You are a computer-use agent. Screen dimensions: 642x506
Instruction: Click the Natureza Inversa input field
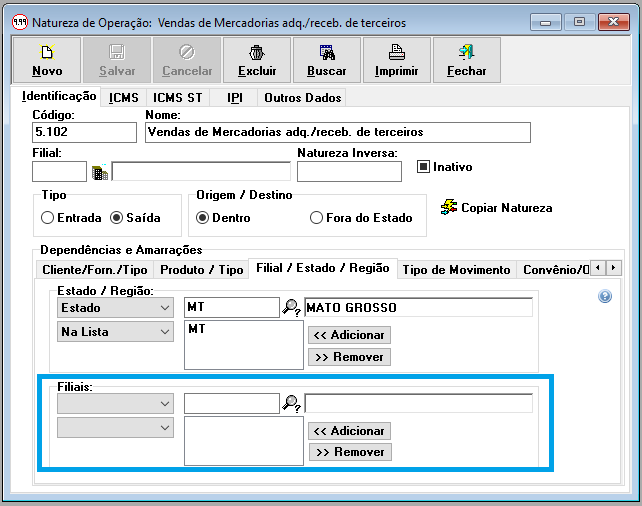[x=349, y=171]
